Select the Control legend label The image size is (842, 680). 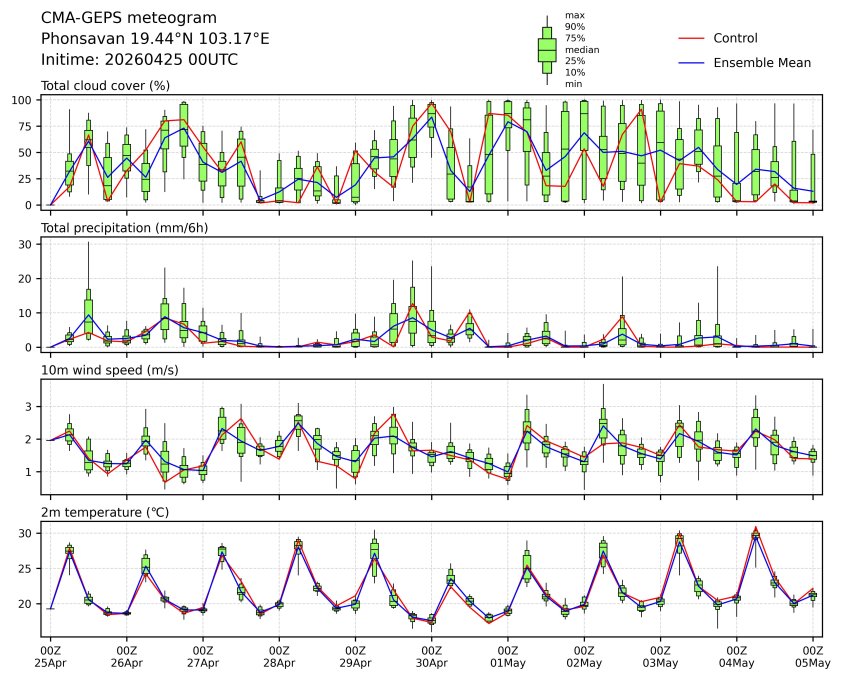coord(735,38)
